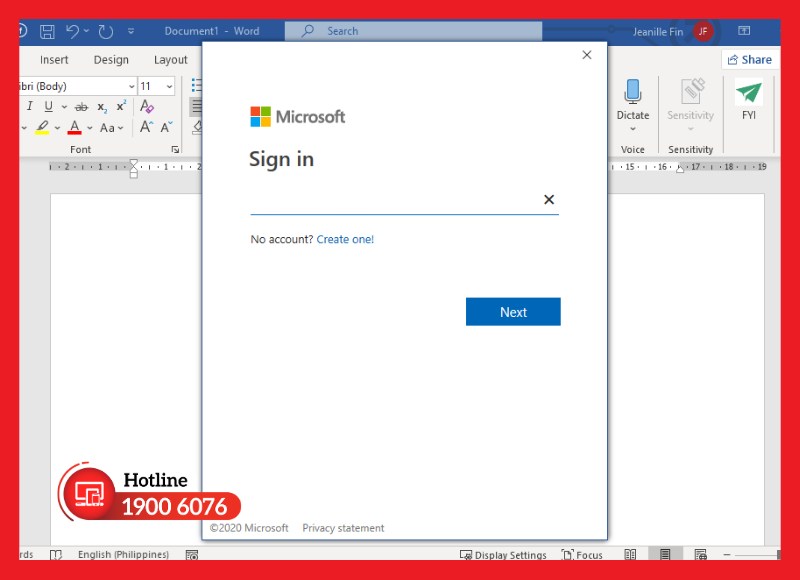This screenshot has width=800, height=580.
Task: Click the Bullets list icon
Action: (196, 85)
